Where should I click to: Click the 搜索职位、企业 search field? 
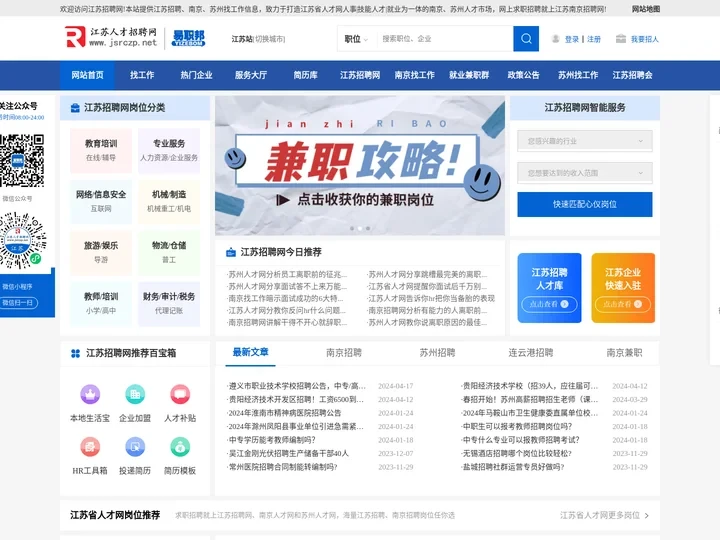coord(444,39)
